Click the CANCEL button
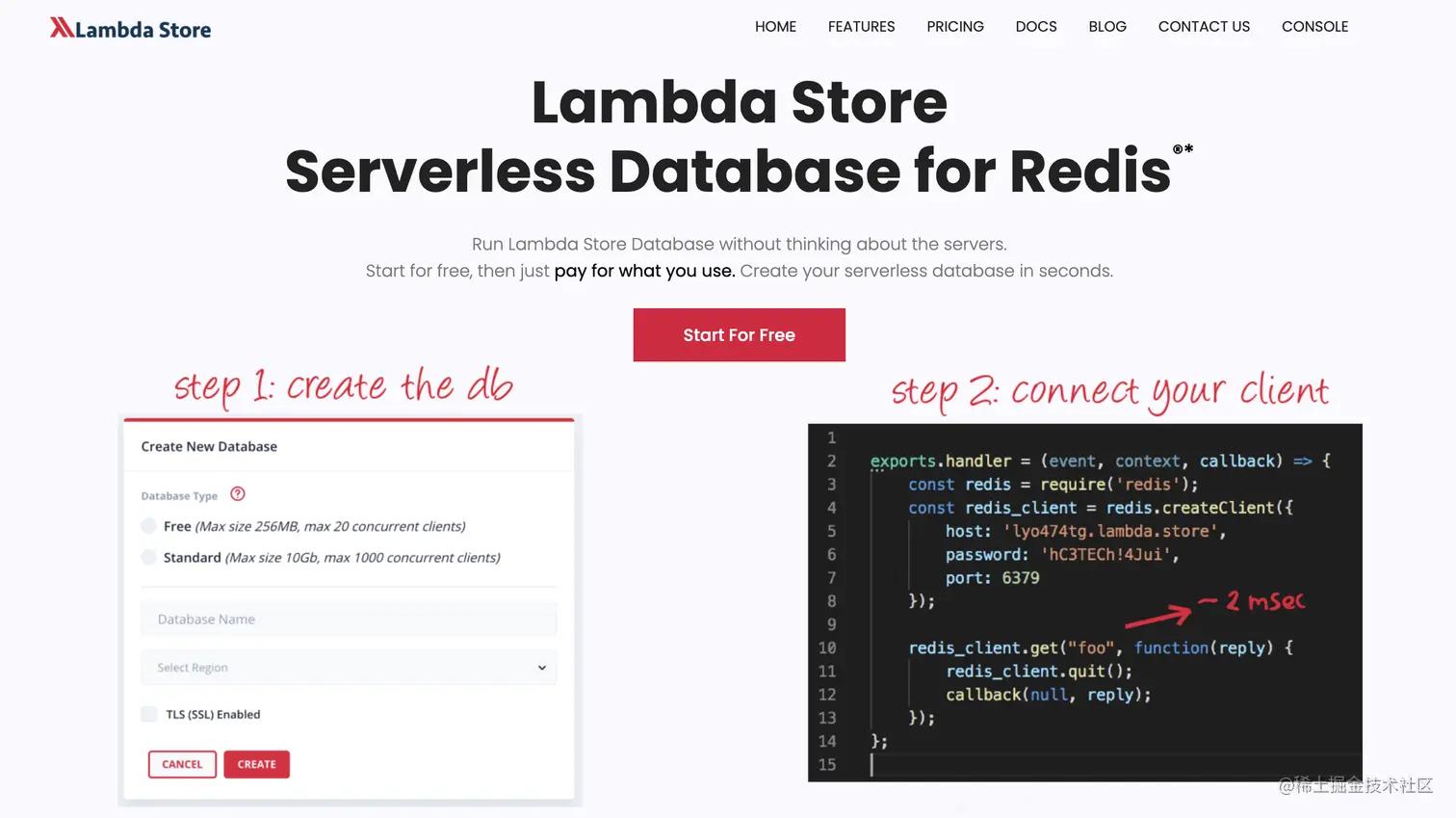The height and width of the screenshot is (818, 1456). (x=182, y=764)
